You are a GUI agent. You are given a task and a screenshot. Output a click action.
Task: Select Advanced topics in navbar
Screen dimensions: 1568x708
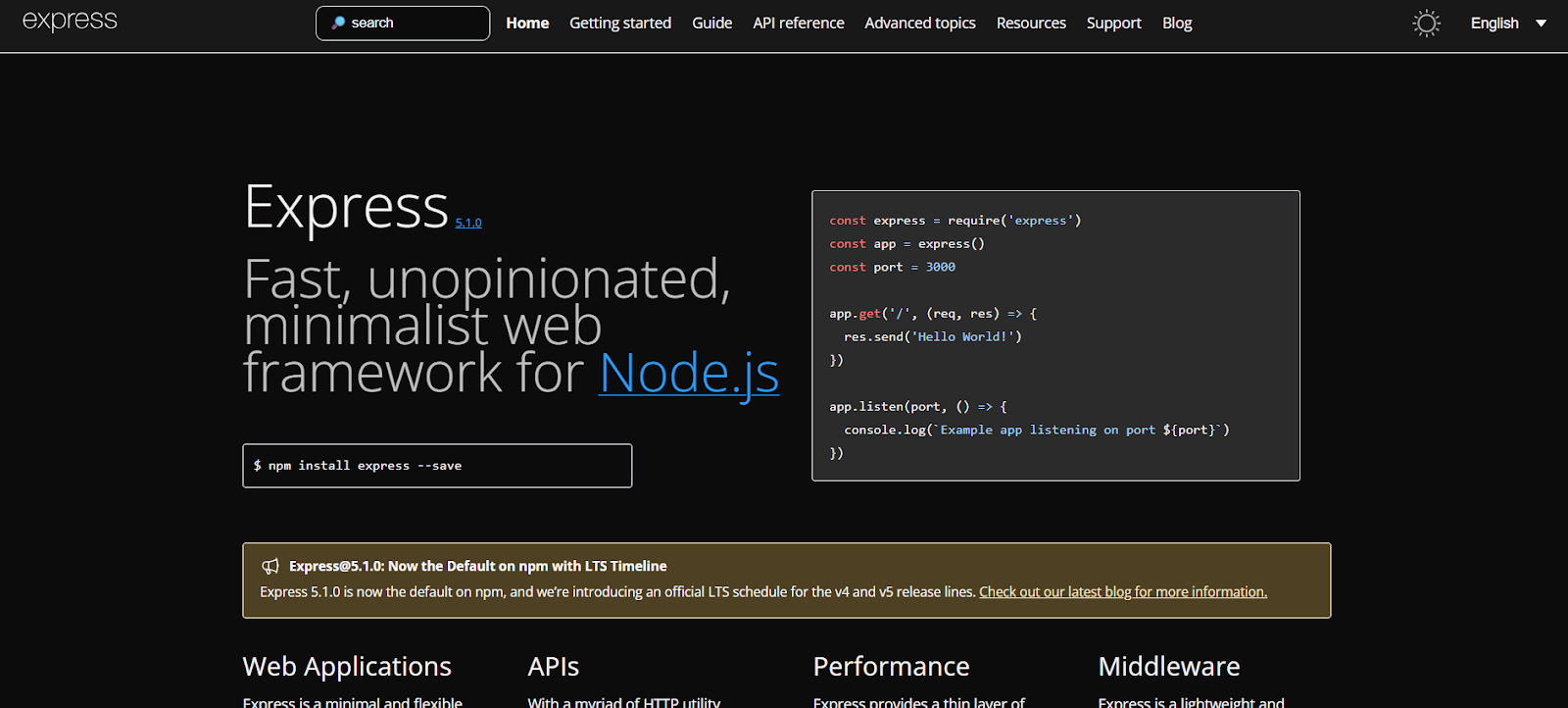[919, 24]
